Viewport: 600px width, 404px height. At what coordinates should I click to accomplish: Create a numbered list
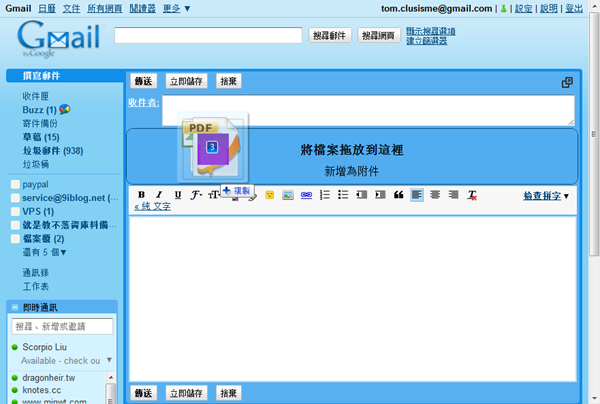(325, 195)
